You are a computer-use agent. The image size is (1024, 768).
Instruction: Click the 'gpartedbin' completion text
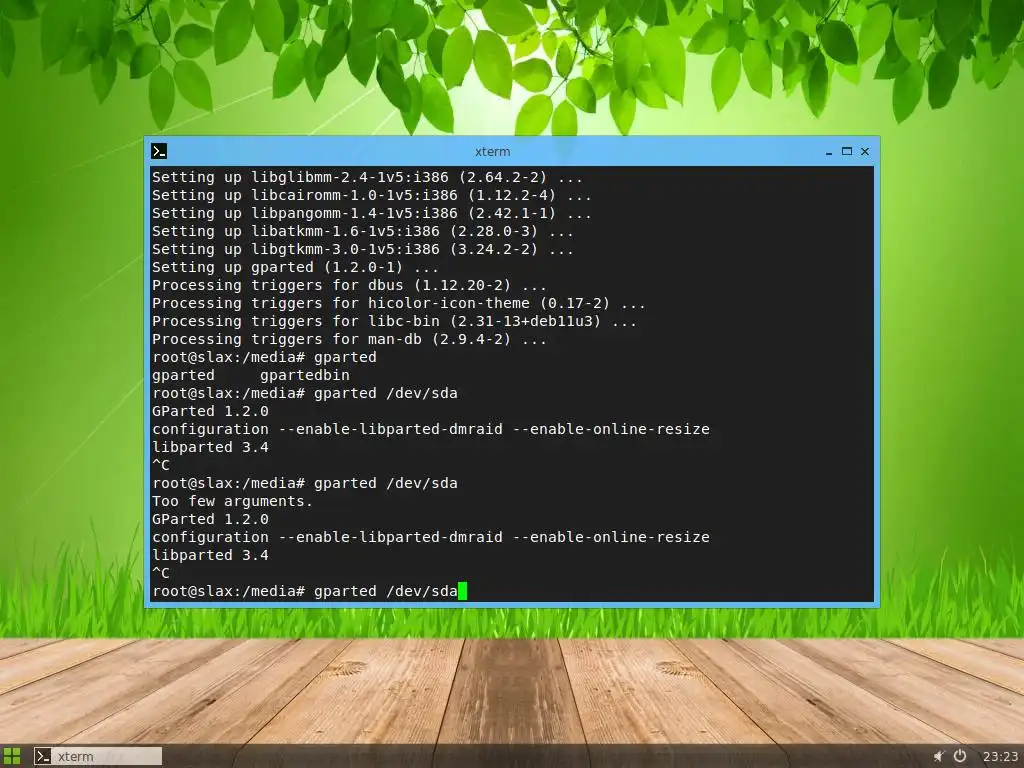tap(305, 375)
